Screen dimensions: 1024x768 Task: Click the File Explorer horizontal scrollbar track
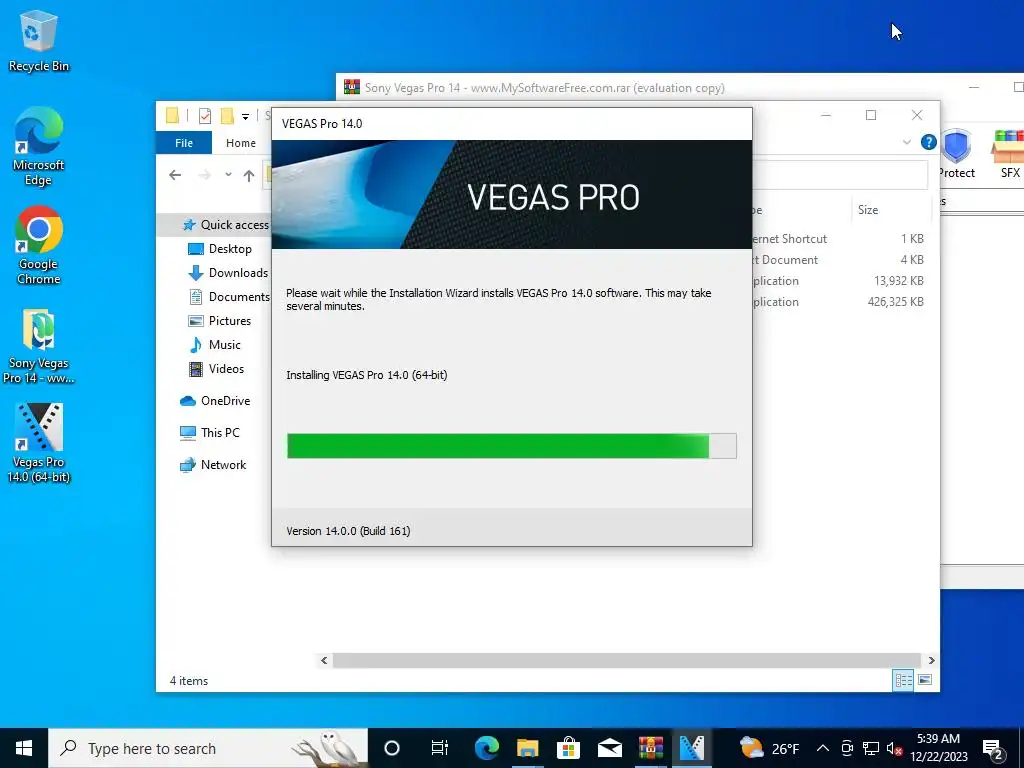tap(627, 660)
